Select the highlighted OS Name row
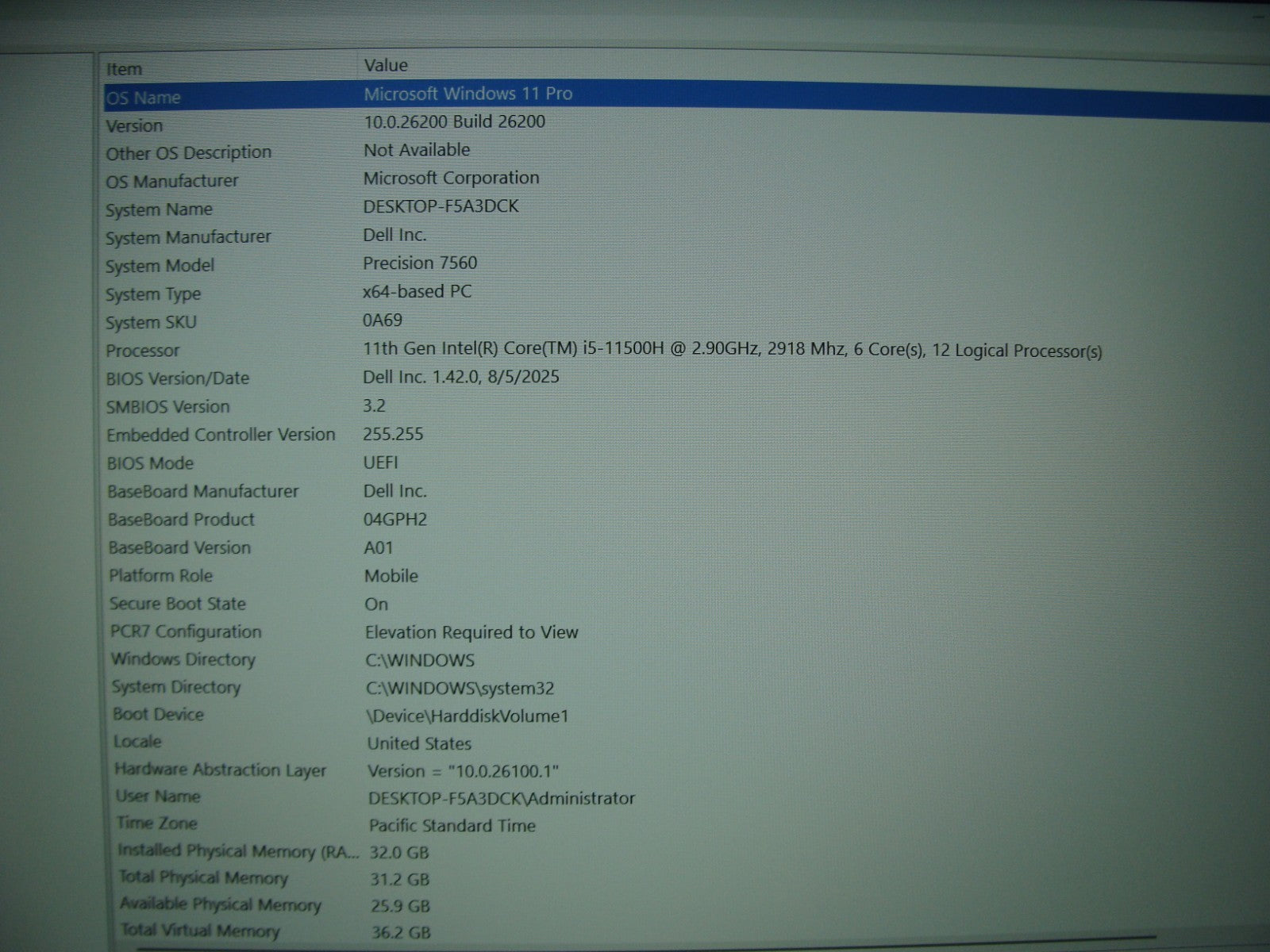This screenshot has height=952, width=1270. pos(144,98)
